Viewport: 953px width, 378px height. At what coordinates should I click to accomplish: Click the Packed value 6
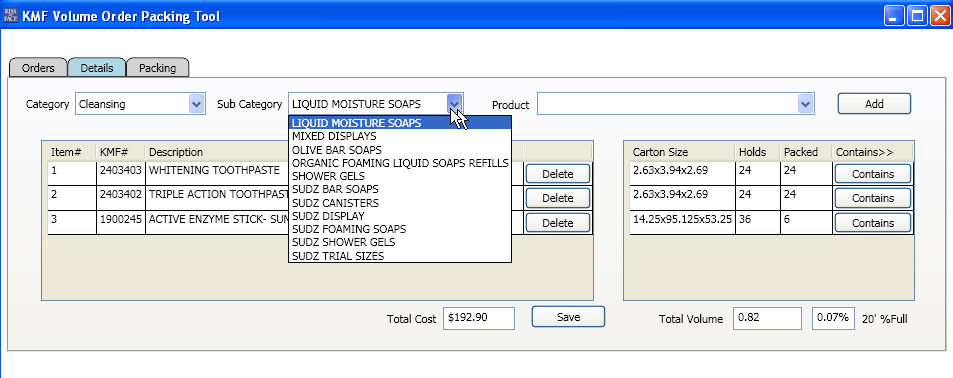click(x=805, y=222)
